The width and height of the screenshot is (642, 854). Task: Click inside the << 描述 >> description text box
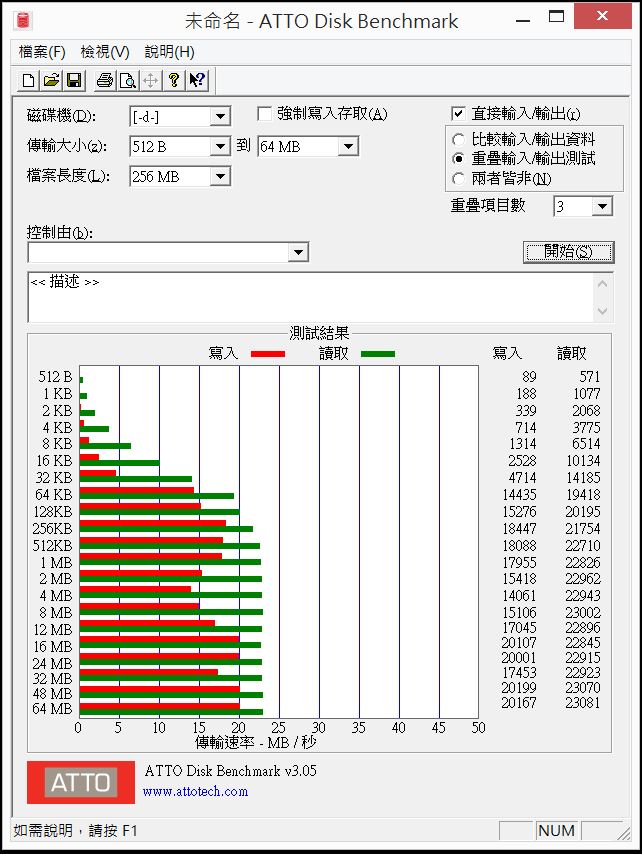click(310, 297)
